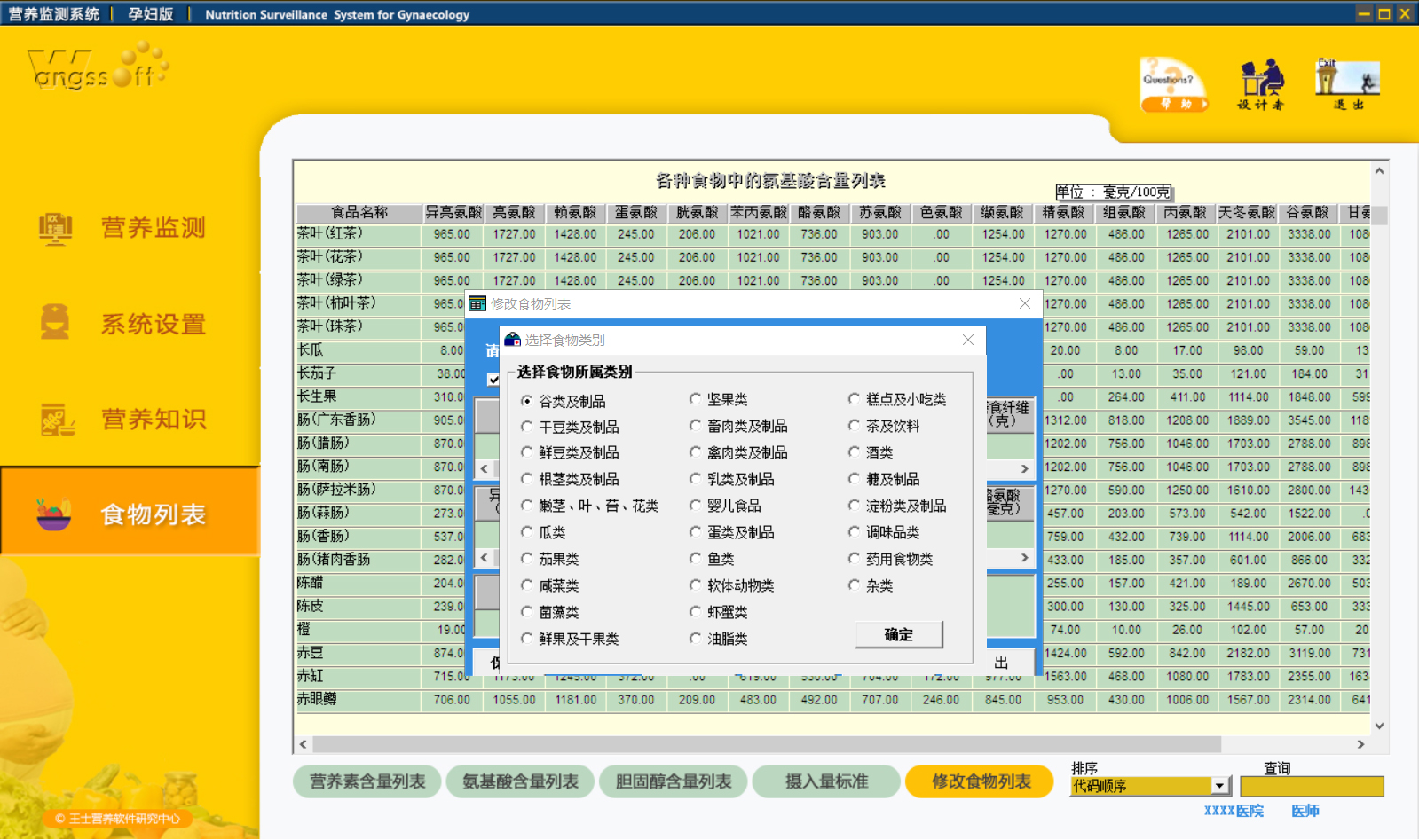The image size is (1419, 840).
Task: Select 茶及饮料 radio button
Action: [x=855, y=426]
